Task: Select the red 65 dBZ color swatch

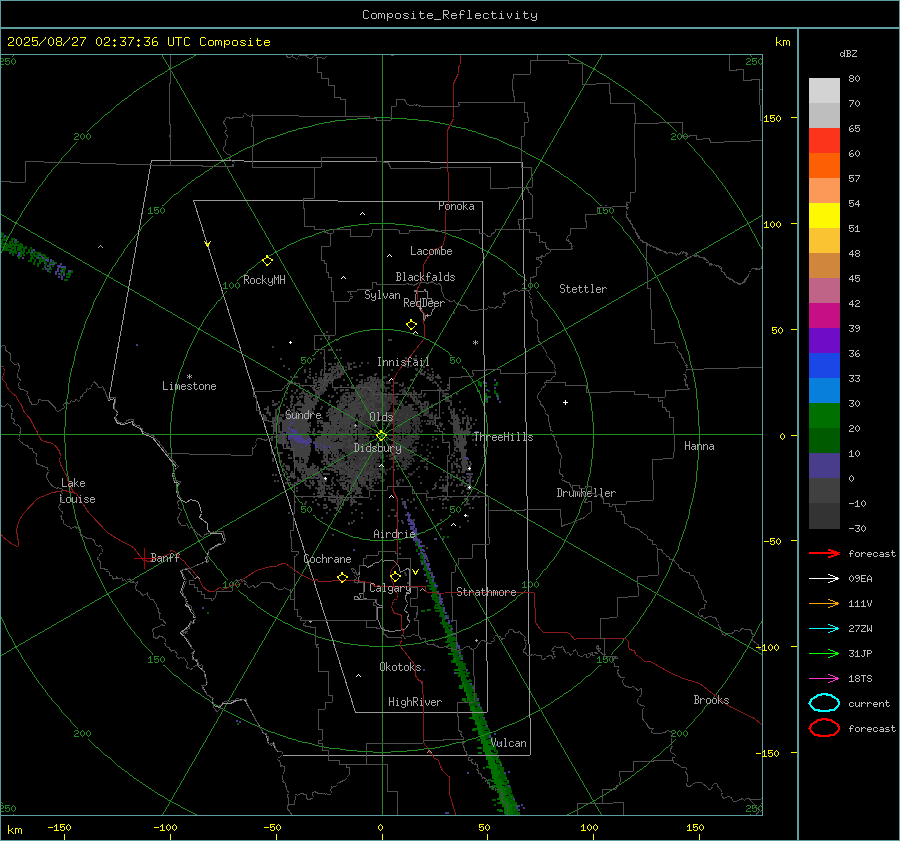Action: pyautogui.click(x=824, y=141)
